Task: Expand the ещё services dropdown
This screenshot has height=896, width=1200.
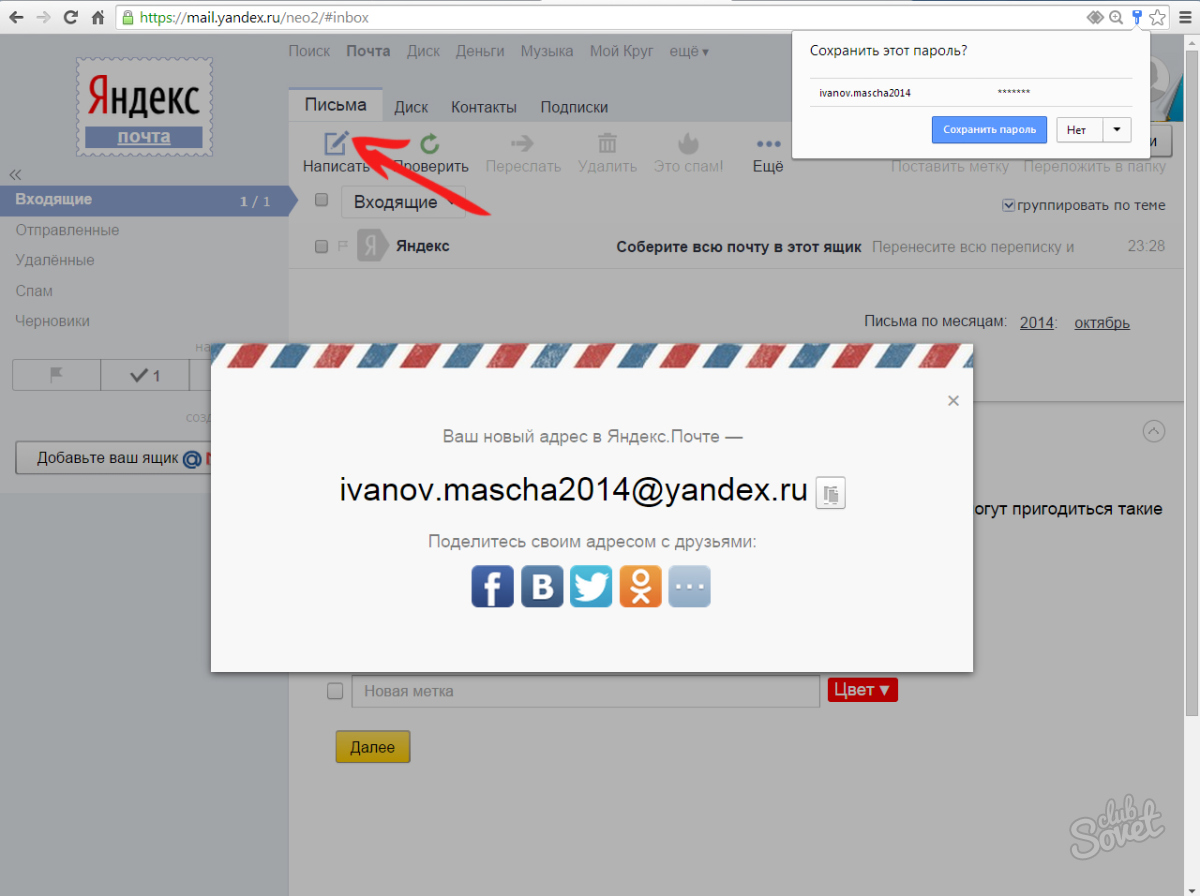Action: [x=688, y=51]
